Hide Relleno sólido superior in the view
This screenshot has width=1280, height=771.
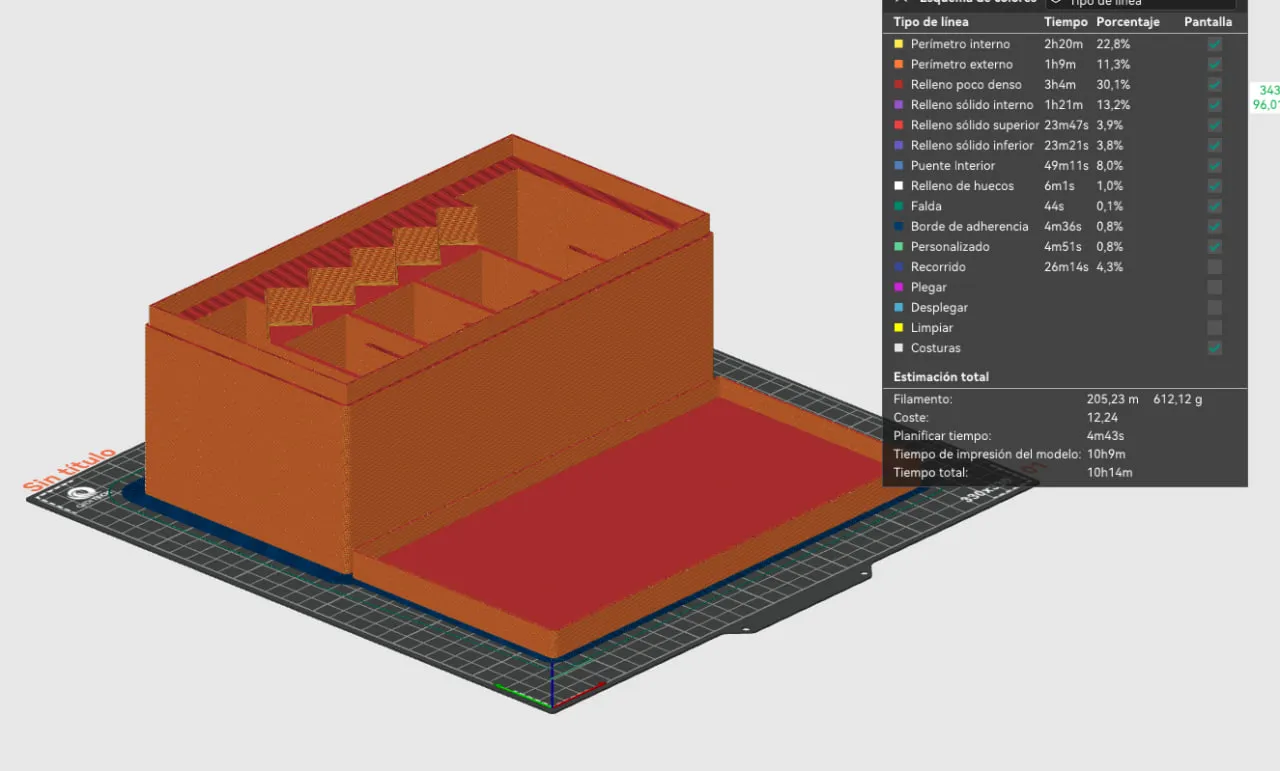point(1214,125)
